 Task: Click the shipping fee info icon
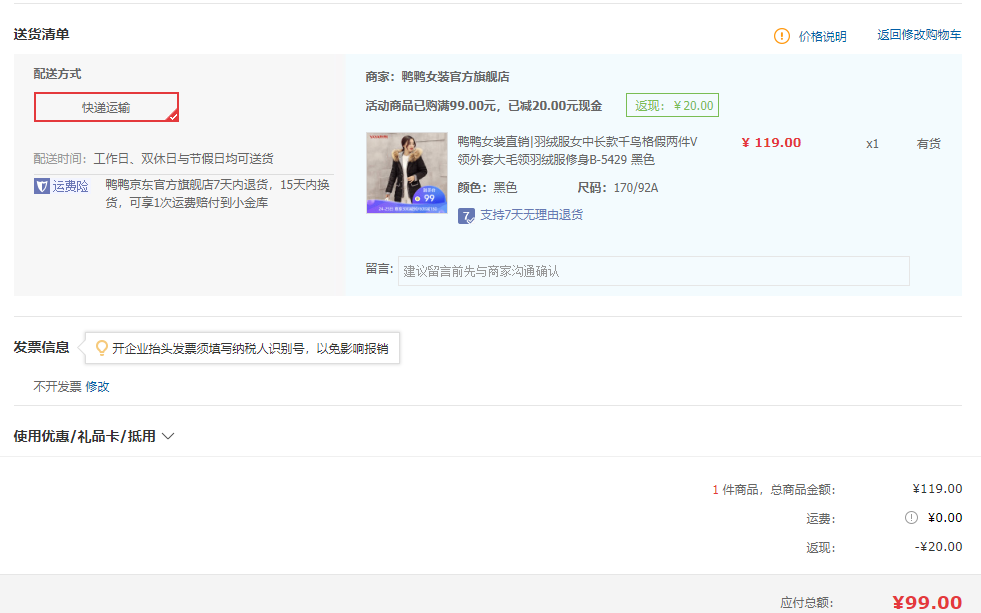[x=911, y=517]
